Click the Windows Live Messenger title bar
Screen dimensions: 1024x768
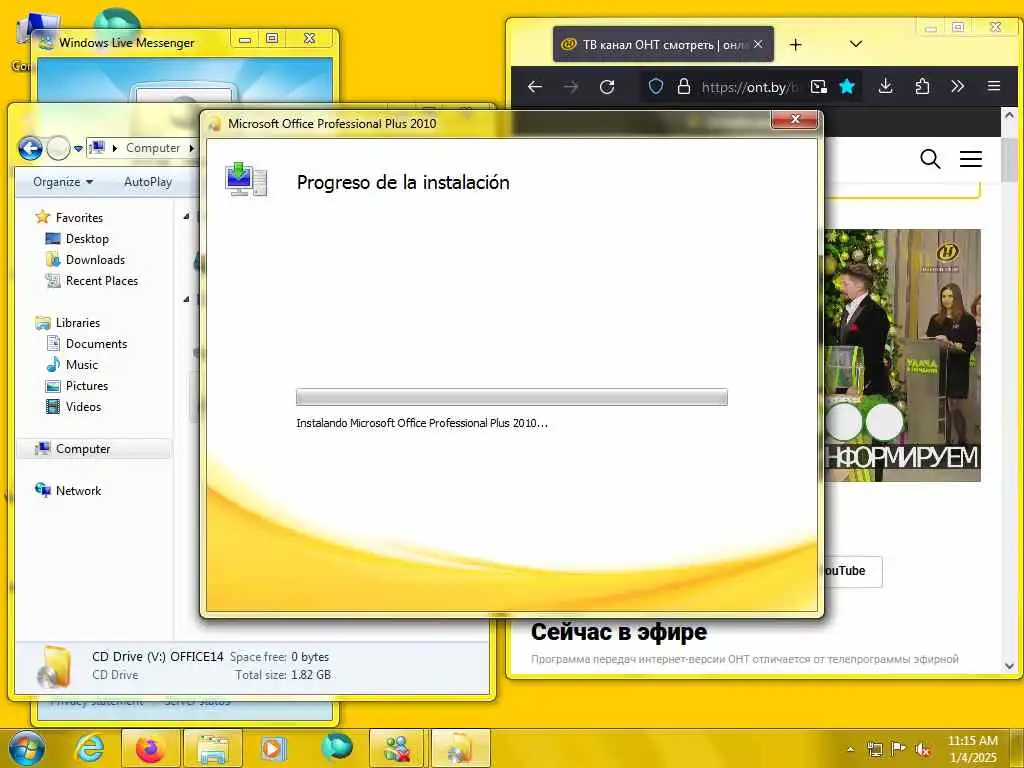click(x=134, y=42)
